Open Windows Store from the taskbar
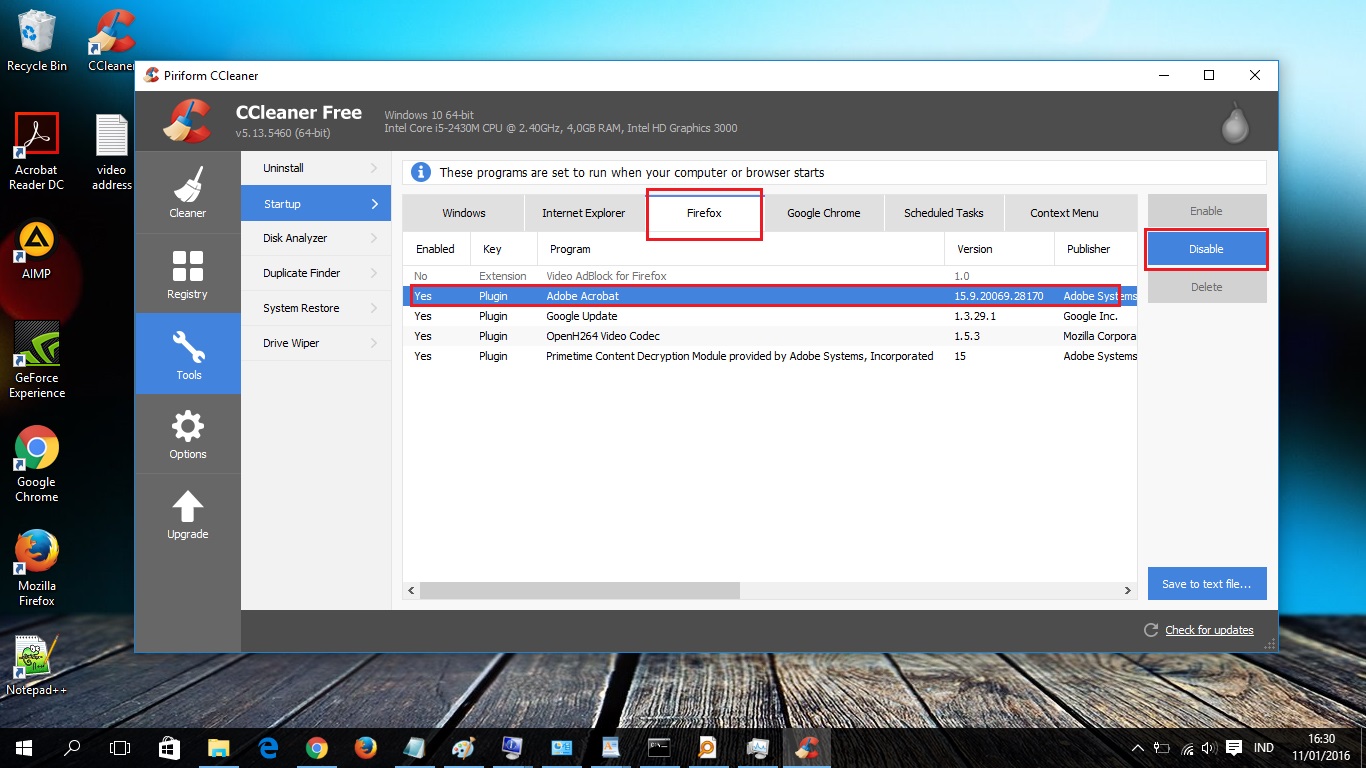Screen dimensions: 1366x768 [169, 747]
